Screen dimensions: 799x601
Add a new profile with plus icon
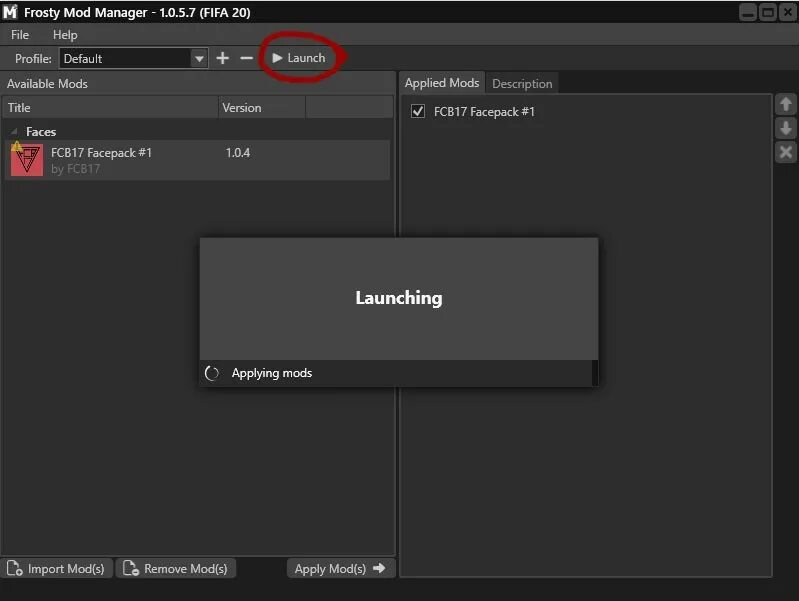click(x=222, y=58)
